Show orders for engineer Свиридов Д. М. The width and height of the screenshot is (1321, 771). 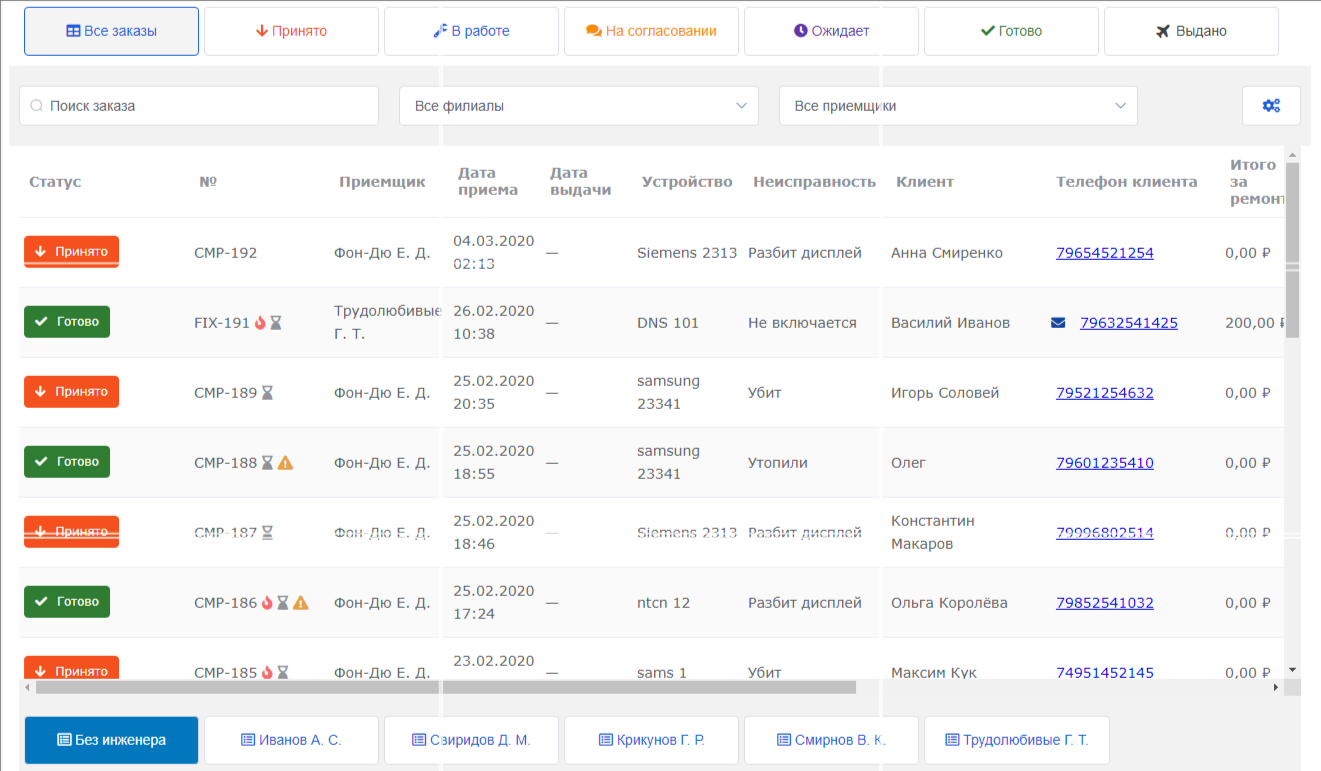471,740
